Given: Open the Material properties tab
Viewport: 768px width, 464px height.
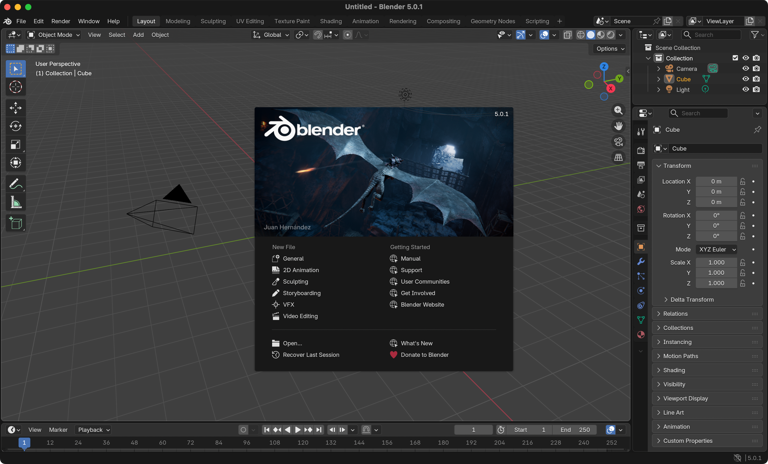Looking at the screenshot, I should (641, 335).
